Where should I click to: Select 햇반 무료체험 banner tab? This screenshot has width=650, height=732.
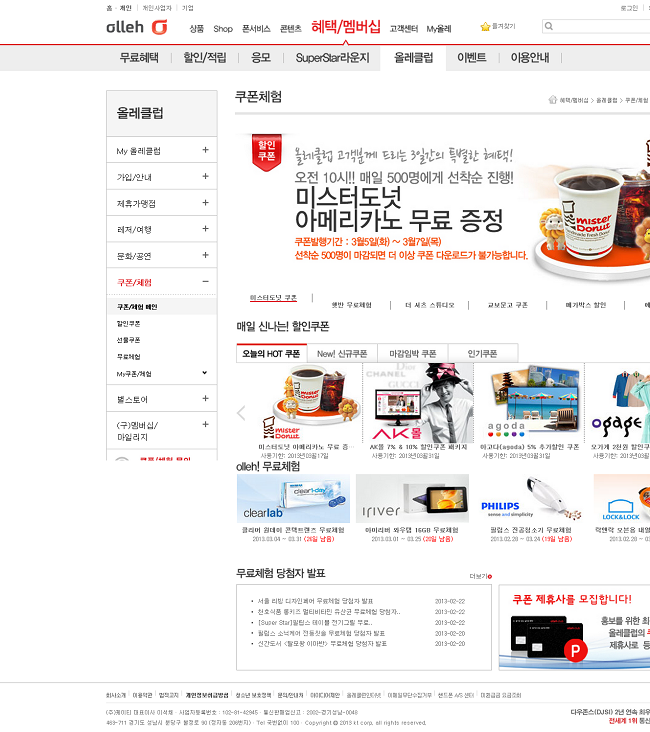click(352, 305)
